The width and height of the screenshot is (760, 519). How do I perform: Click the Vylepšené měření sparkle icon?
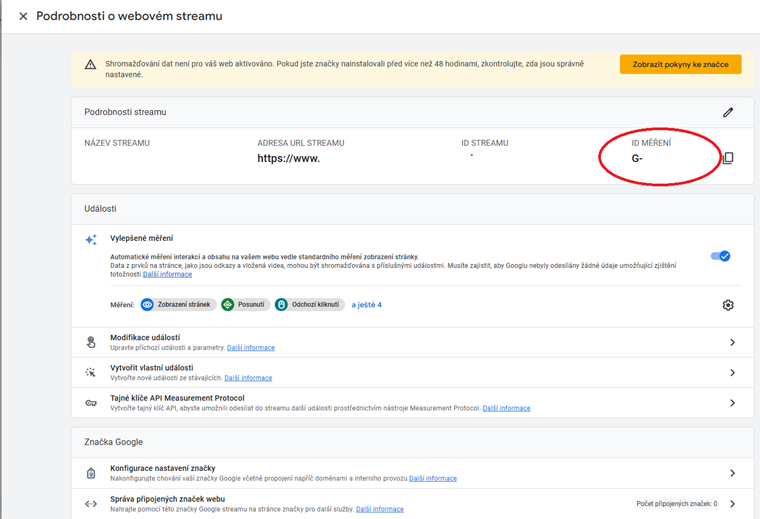coord(91,240)
